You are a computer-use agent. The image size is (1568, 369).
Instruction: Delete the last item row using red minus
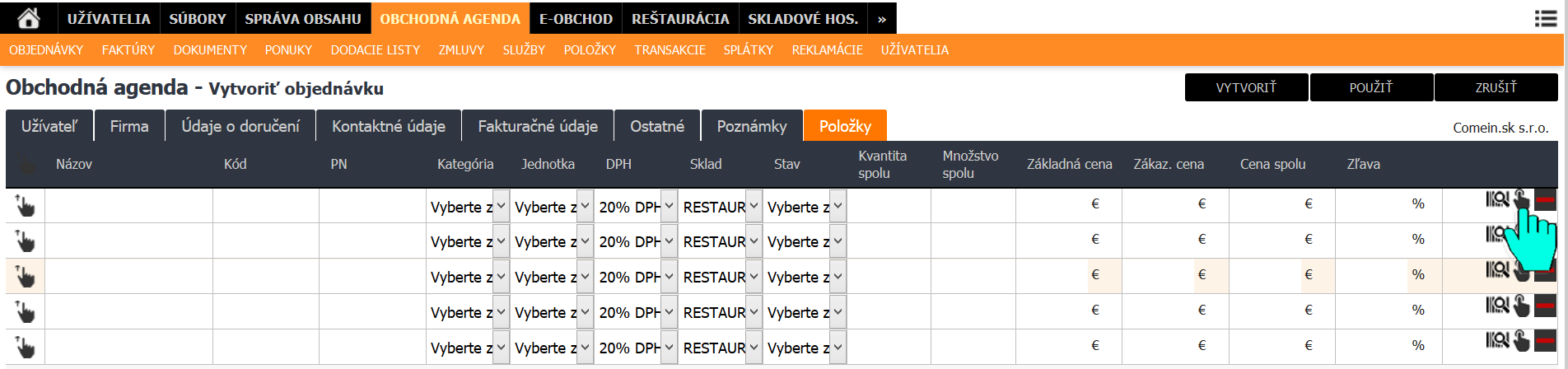point(1546,341)
